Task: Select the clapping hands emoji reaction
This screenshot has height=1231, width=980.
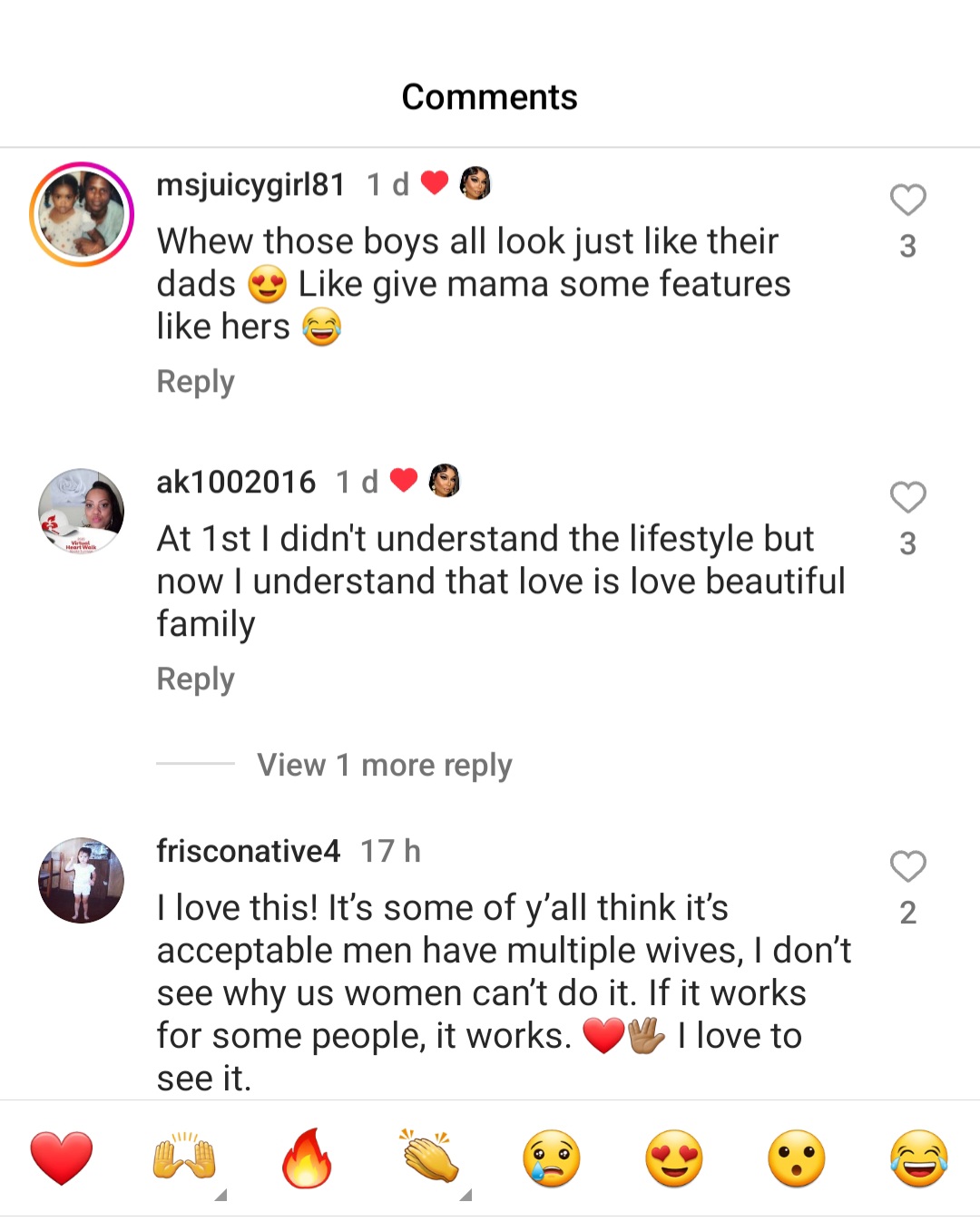Action: pos(429,1158)
